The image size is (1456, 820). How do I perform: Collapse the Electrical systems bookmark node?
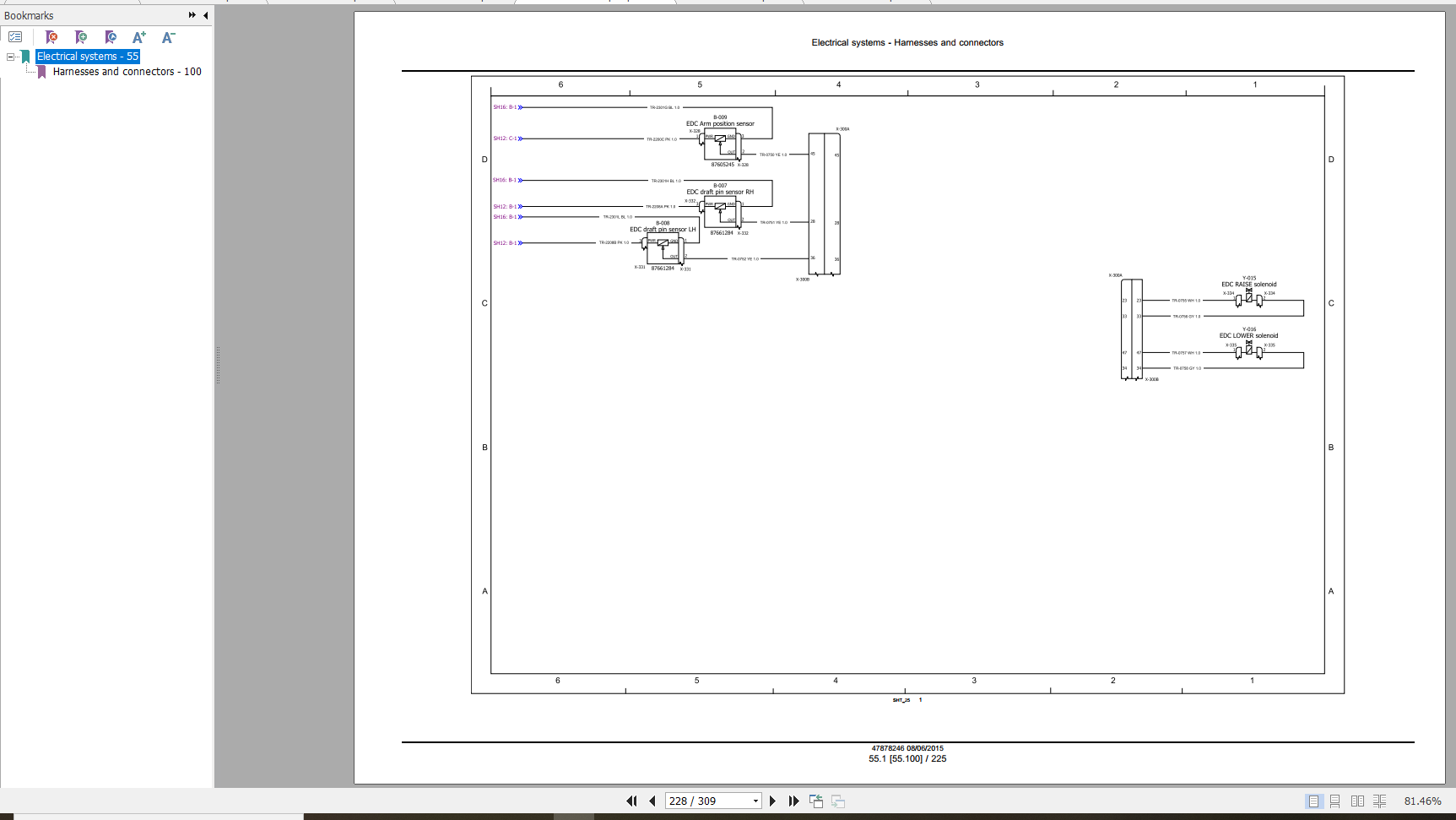click(x=10, y=57)
